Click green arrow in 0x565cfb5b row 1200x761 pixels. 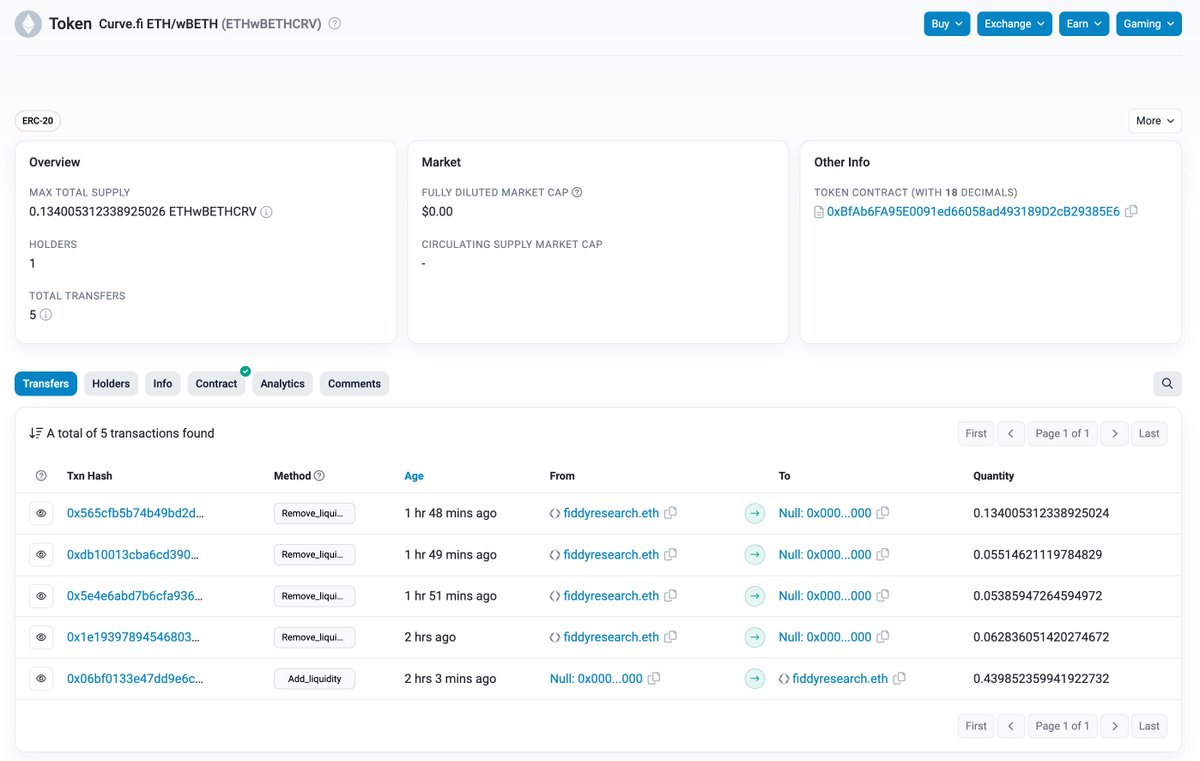coord(755,513)
